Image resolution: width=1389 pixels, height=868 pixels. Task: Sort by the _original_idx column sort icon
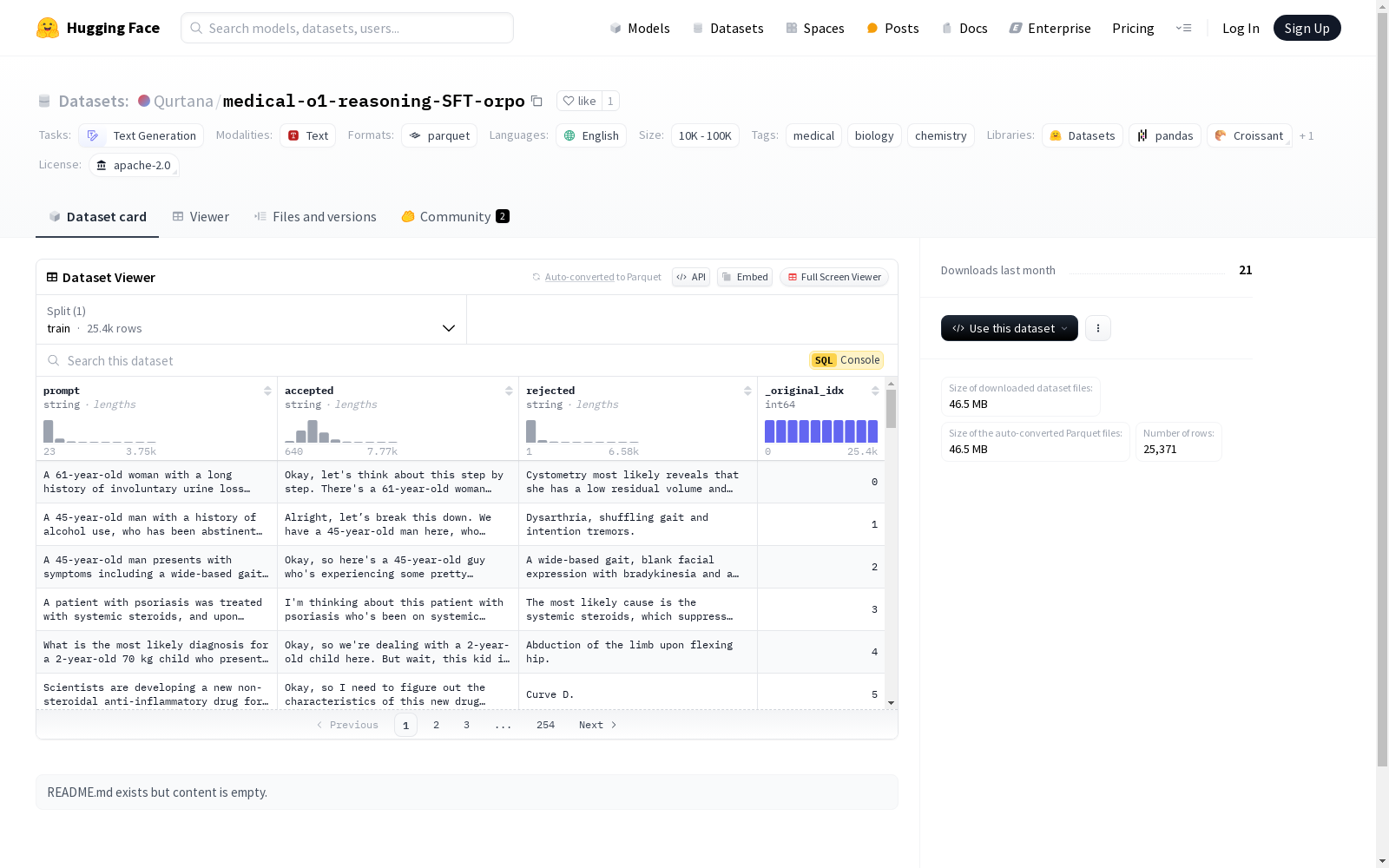[x=875, y=391]
